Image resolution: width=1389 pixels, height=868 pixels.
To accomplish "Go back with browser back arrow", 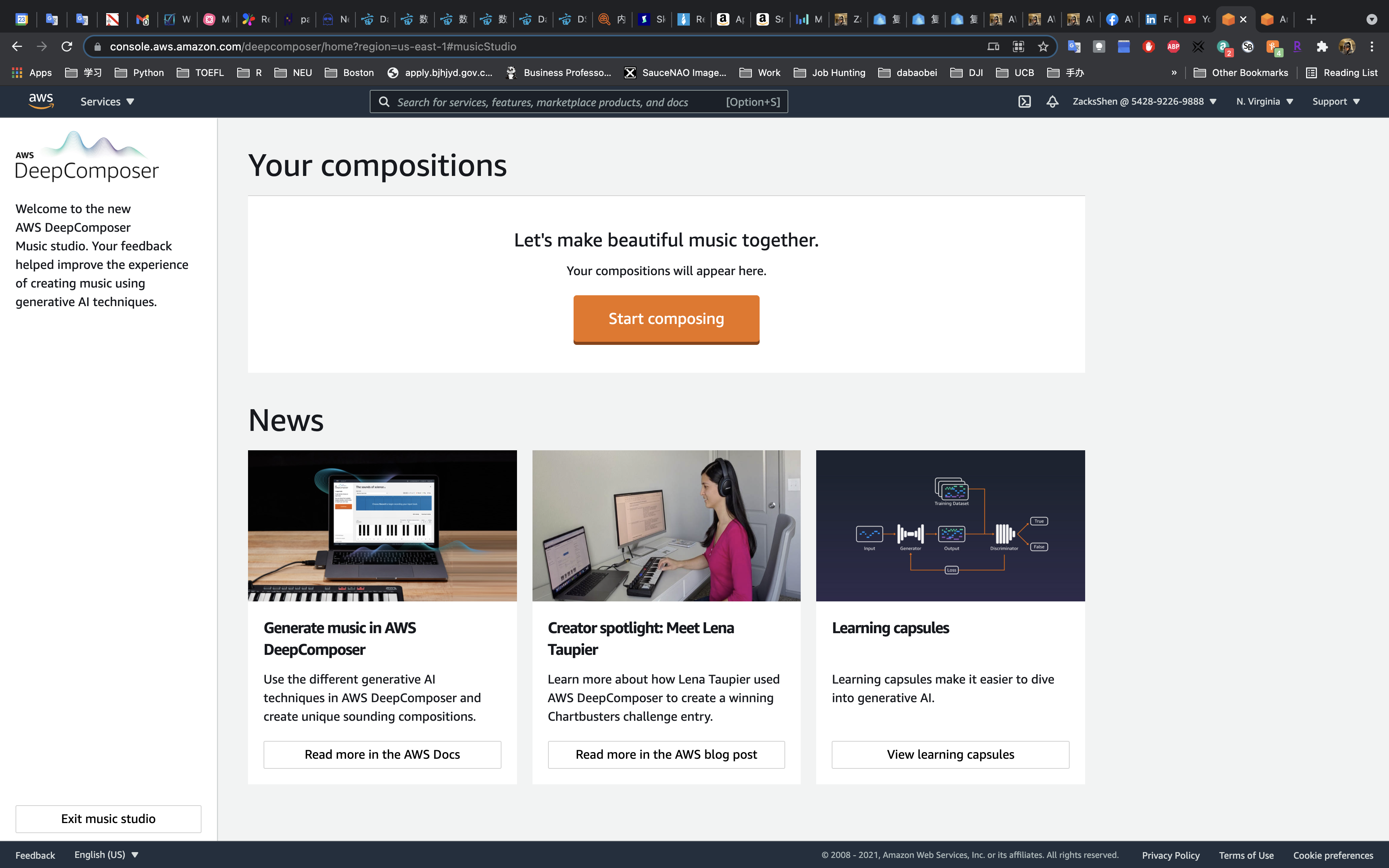I will click(x=17, y=46).
